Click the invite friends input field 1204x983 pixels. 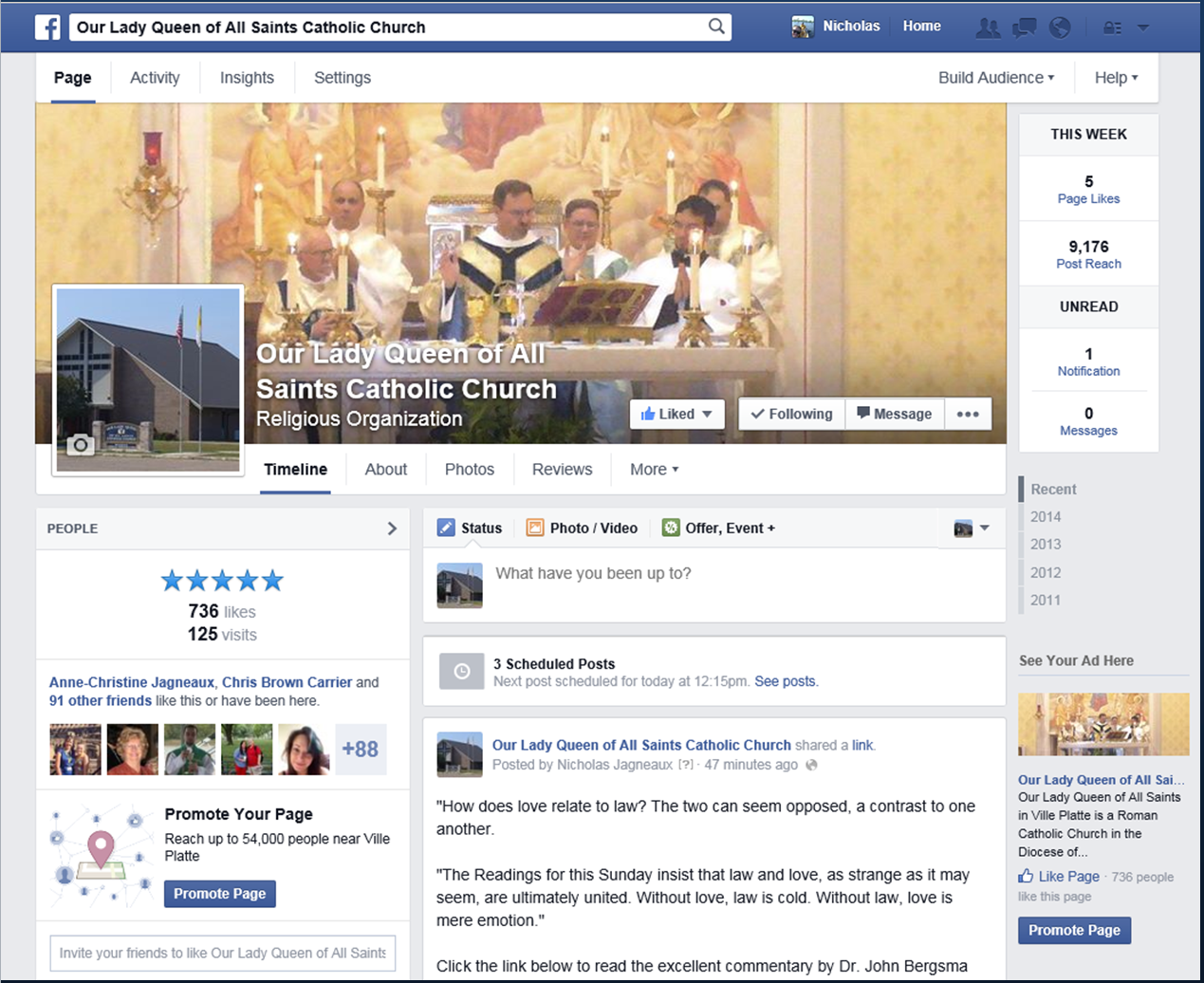click(x=222, y=953)
